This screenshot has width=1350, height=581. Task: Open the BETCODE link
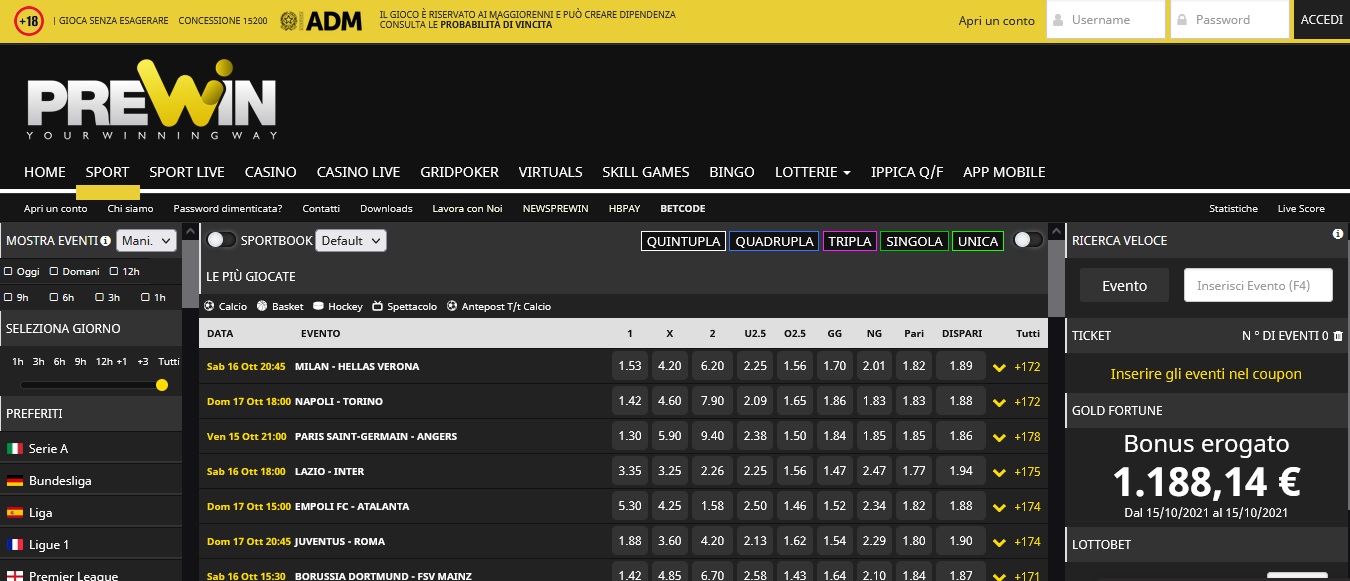[x=683, y=209]
